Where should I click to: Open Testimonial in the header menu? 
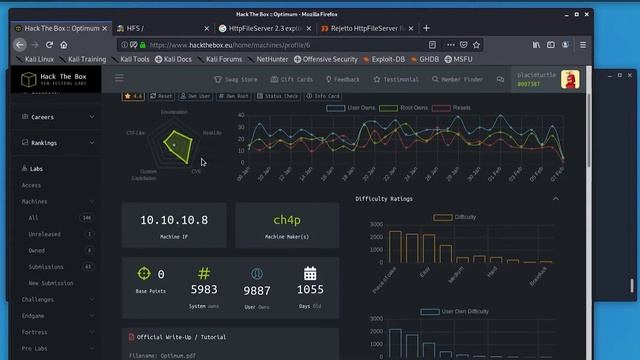tap(396, 79)
